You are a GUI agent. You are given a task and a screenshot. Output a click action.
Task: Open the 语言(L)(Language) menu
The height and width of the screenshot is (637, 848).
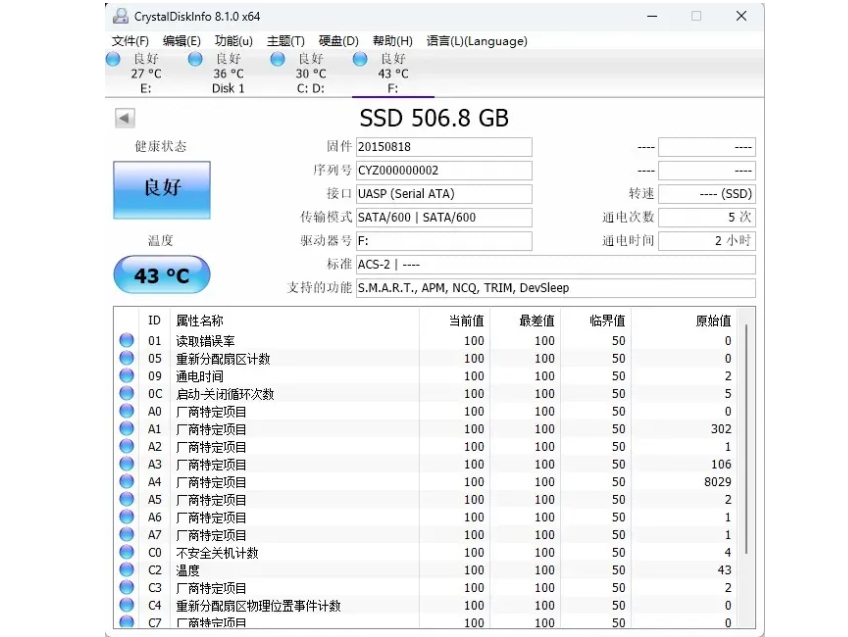click(477, 41)
